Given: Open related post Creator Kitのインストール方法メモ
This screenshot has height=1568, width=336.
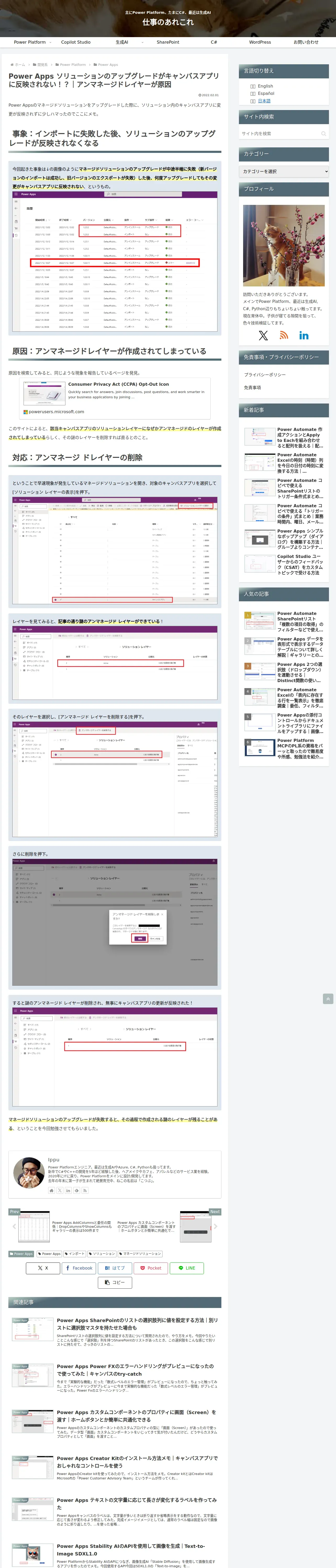Looking at the screenshot, I should coord(115,1469).
